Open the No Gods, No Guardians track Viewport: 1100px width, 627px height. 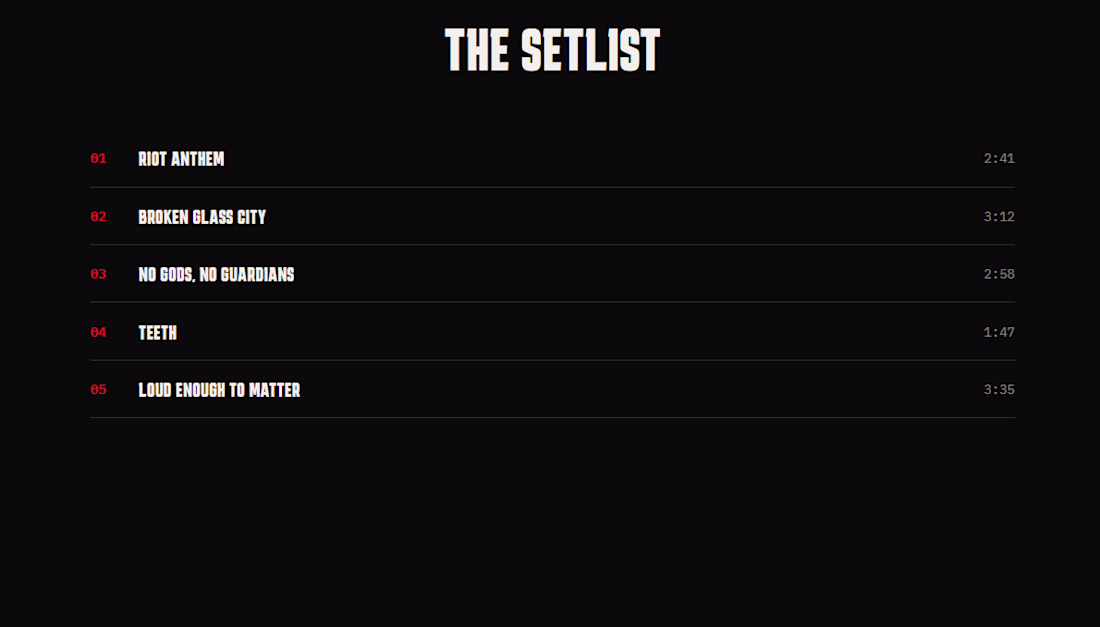click(x=216, y=275)
